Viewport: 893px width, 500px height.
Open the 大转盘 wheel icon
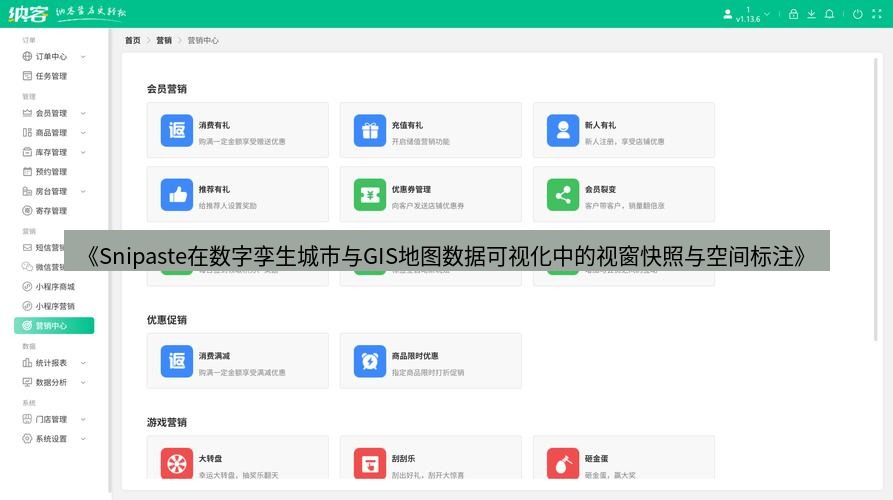(177, 464)
